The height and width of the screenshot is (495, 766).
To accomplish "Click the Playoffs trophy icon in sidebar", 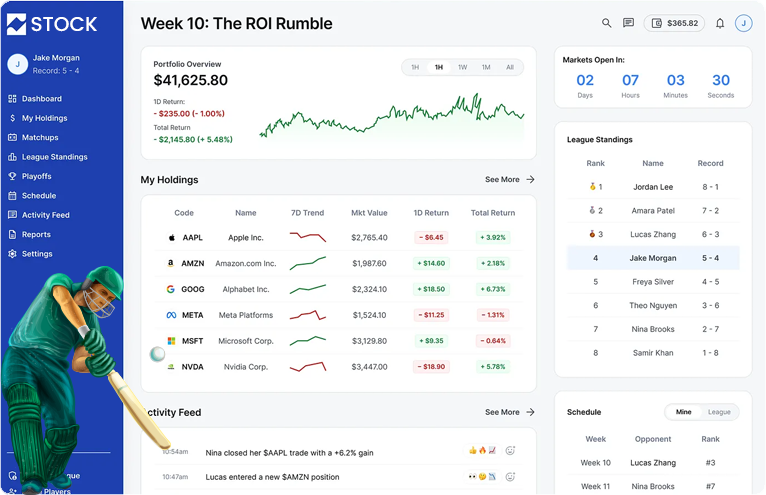I will (x=13, y=176).
